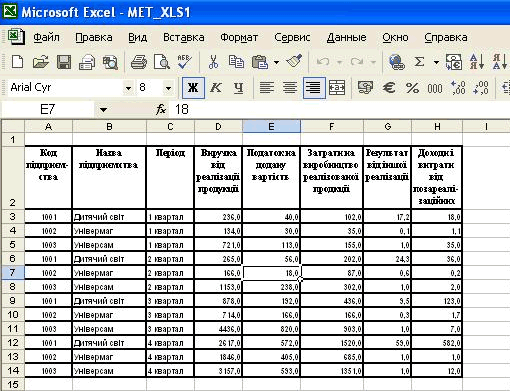510x391 pixels.
Task: Select cell with 4436,0 revenue
Action: pyautogui.click(x=218, y=329)
